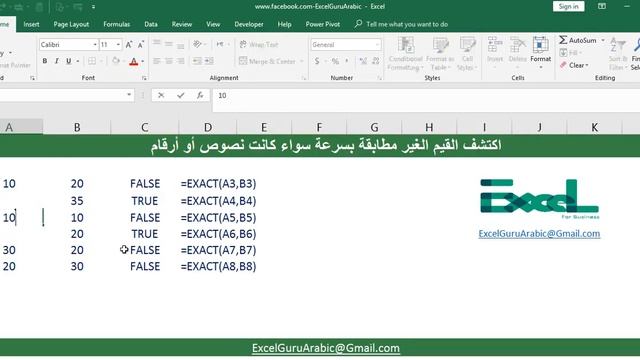
Task: Open the Formulas tab
Action: (x=116, y=24)
